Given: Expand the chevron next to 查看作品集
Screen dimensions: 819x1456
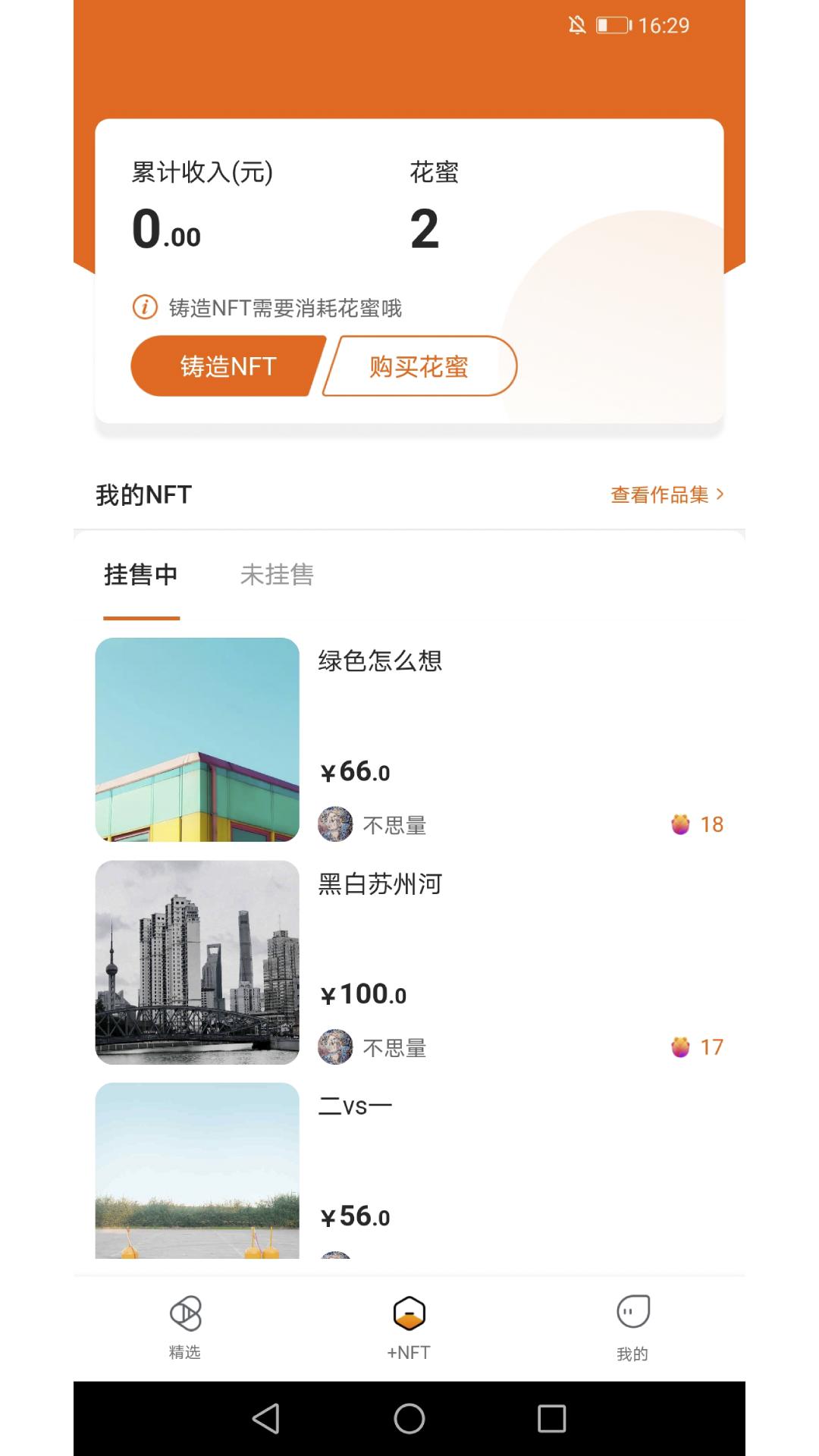Looking at the screenshot, I should pos(720,494).
